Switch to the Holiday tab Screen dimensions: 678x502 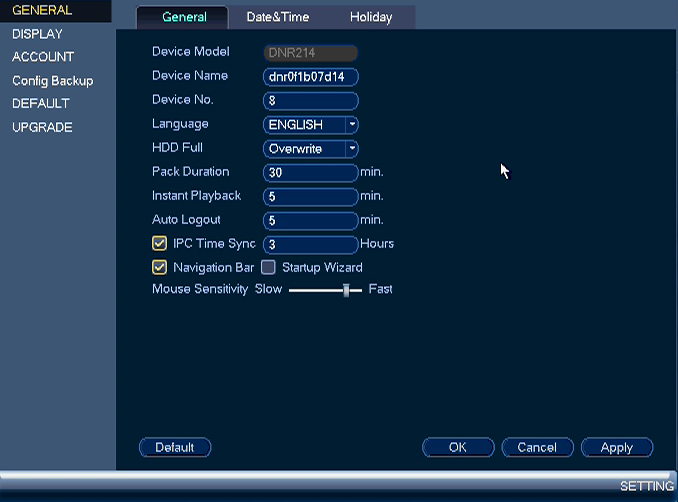pyautogui.click(x=371, y=17)
